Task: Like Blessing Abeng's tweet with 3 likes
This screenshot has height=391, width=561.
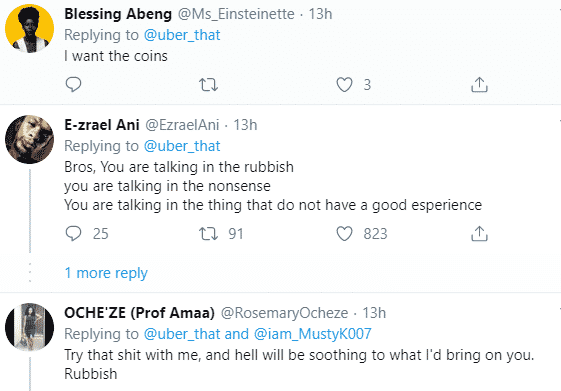Action: [x=344, y=85]
